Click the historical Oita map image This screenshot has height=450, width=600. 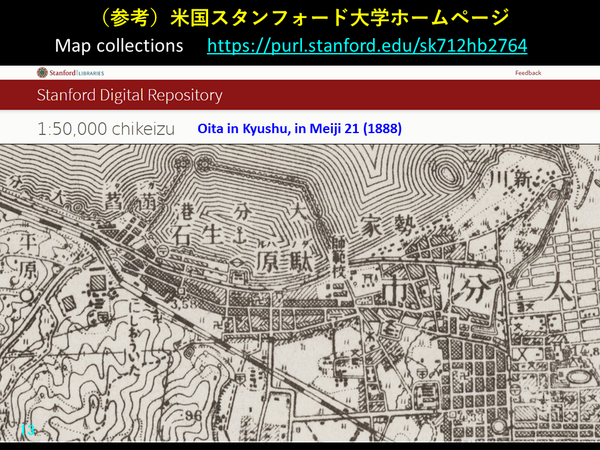pos(300,293)
